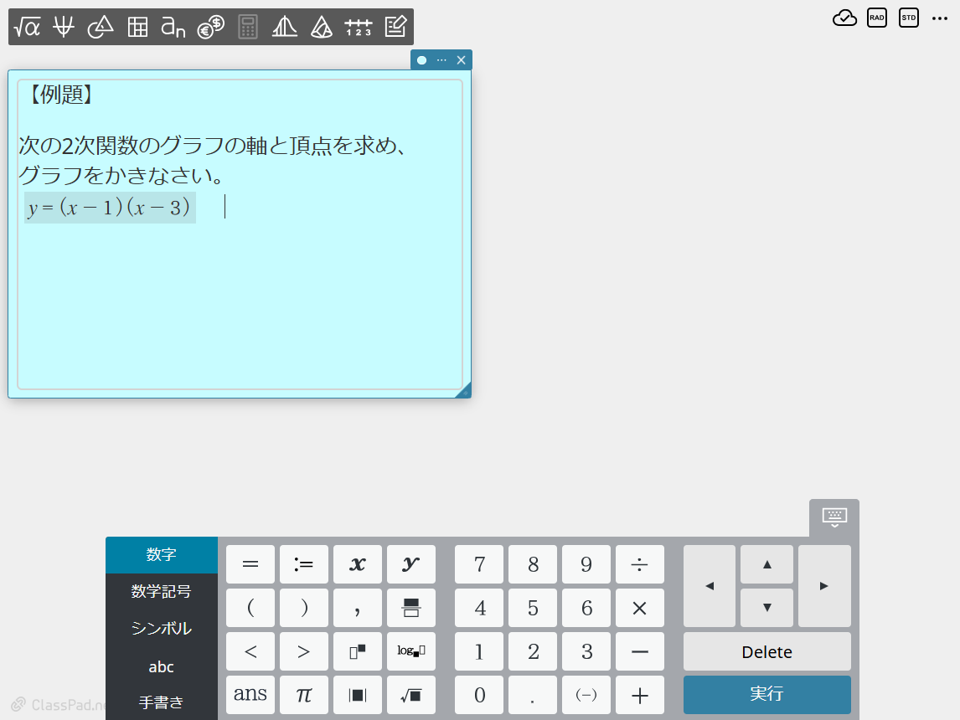This screenshot has height=720, width=960.
Task: Open the top-right overflow menu
Action: [938, 17]
